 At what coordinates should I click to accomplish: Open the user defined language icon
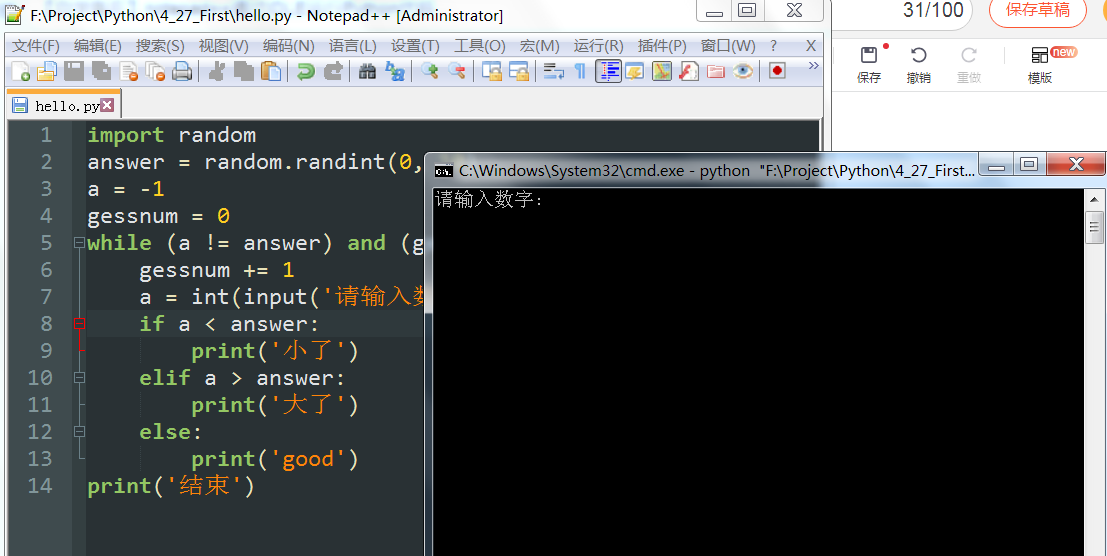coord(634,71)
